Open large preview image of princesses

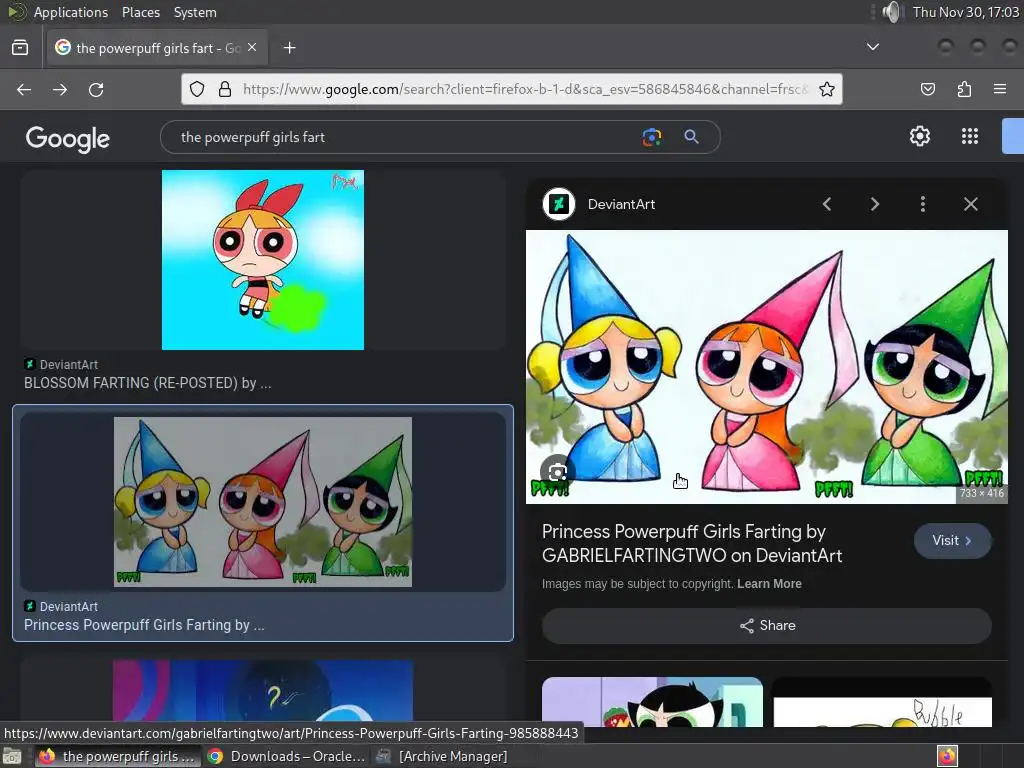pyautogui.click(x=767, y=366)
